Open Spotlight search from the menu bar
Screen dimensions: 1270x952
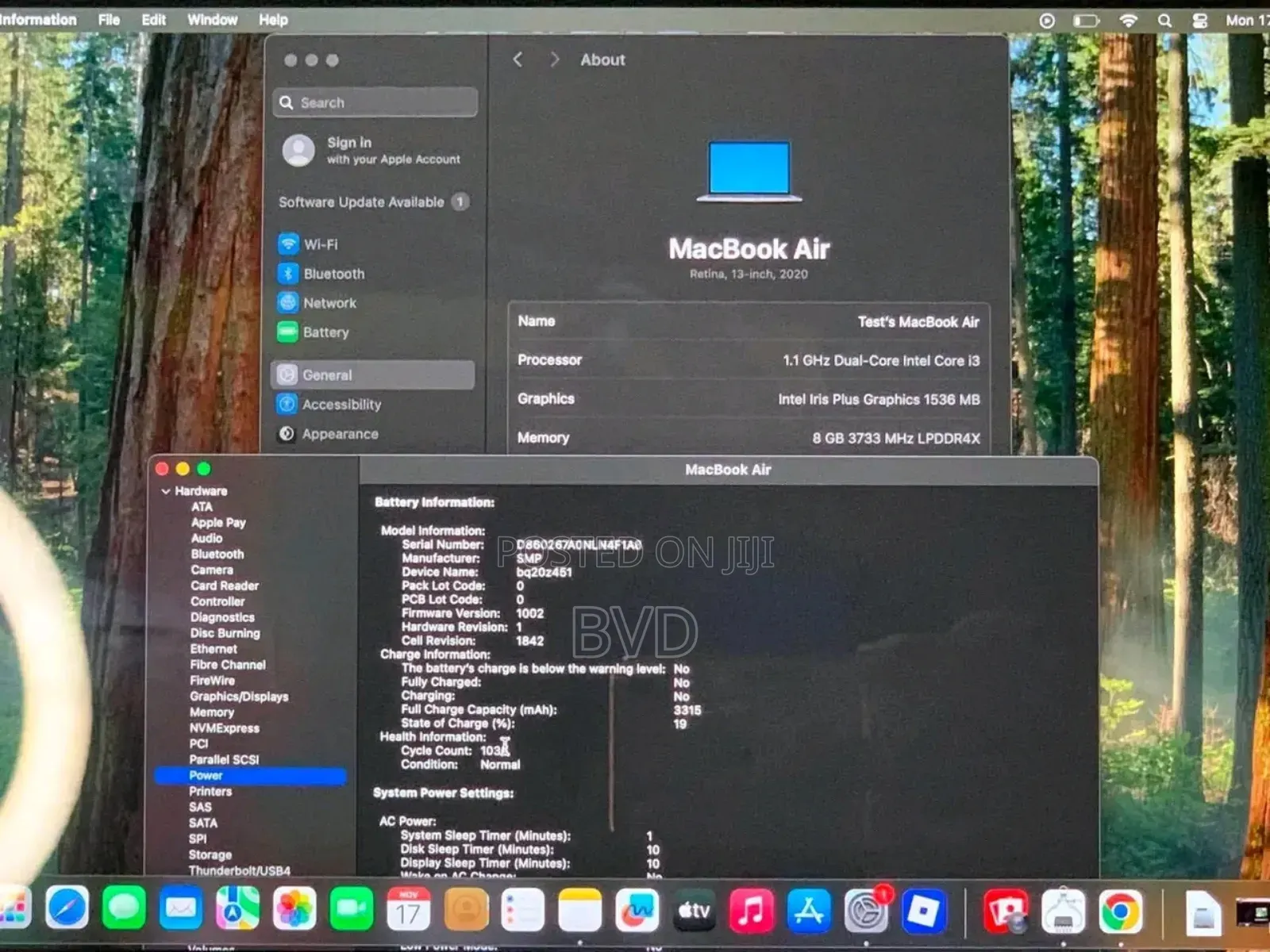coord(1164,21)
